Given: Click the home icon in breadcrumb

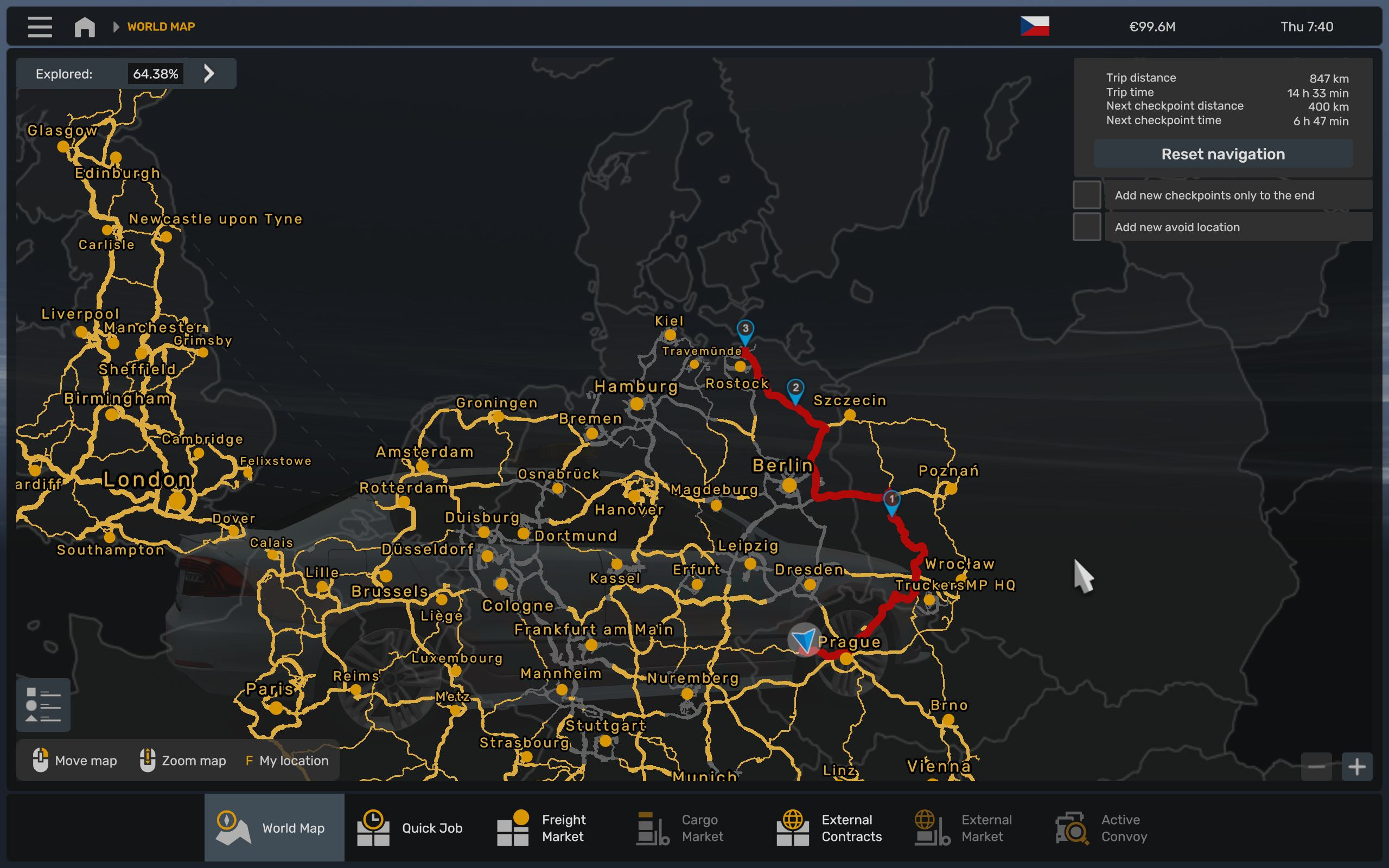Looking at the screenshot, I should click(x=85, y=27).
